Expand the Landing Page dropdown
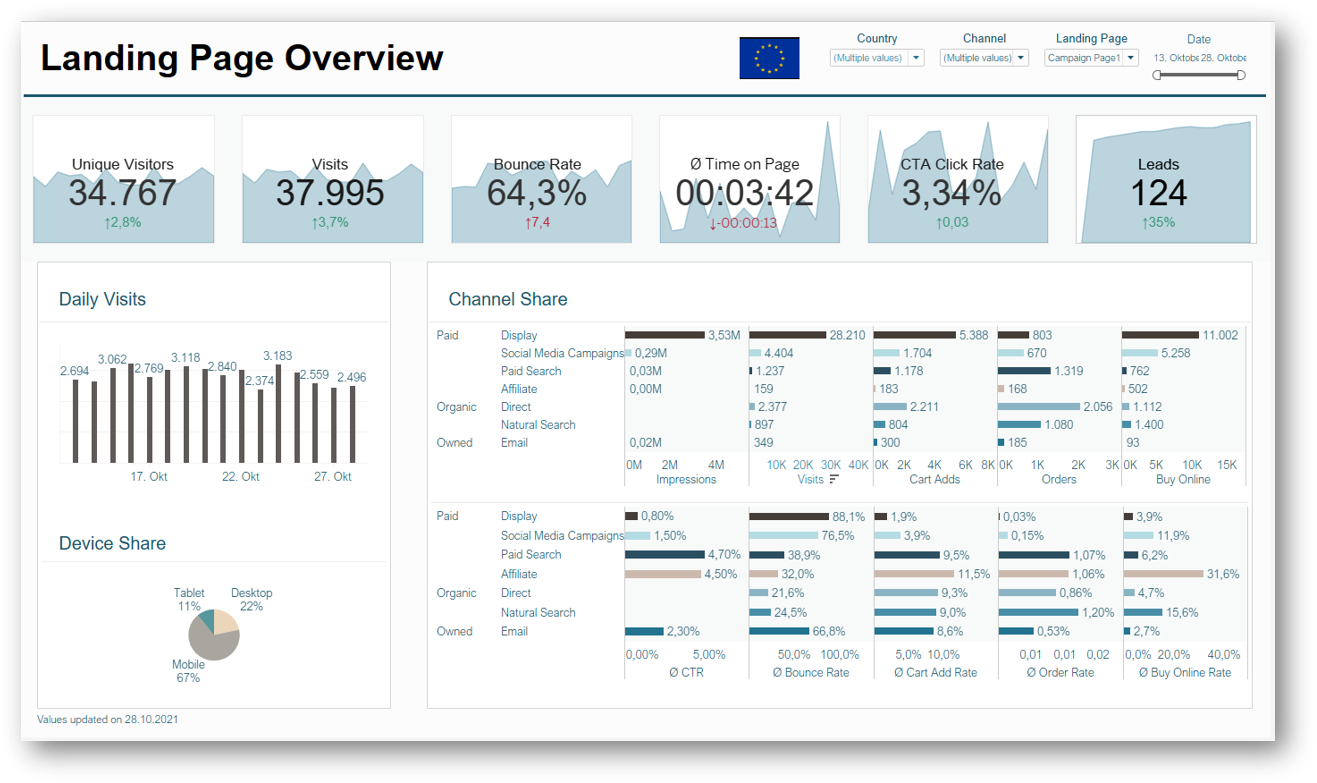1317x783 pixels. [x=1091, y=58]
